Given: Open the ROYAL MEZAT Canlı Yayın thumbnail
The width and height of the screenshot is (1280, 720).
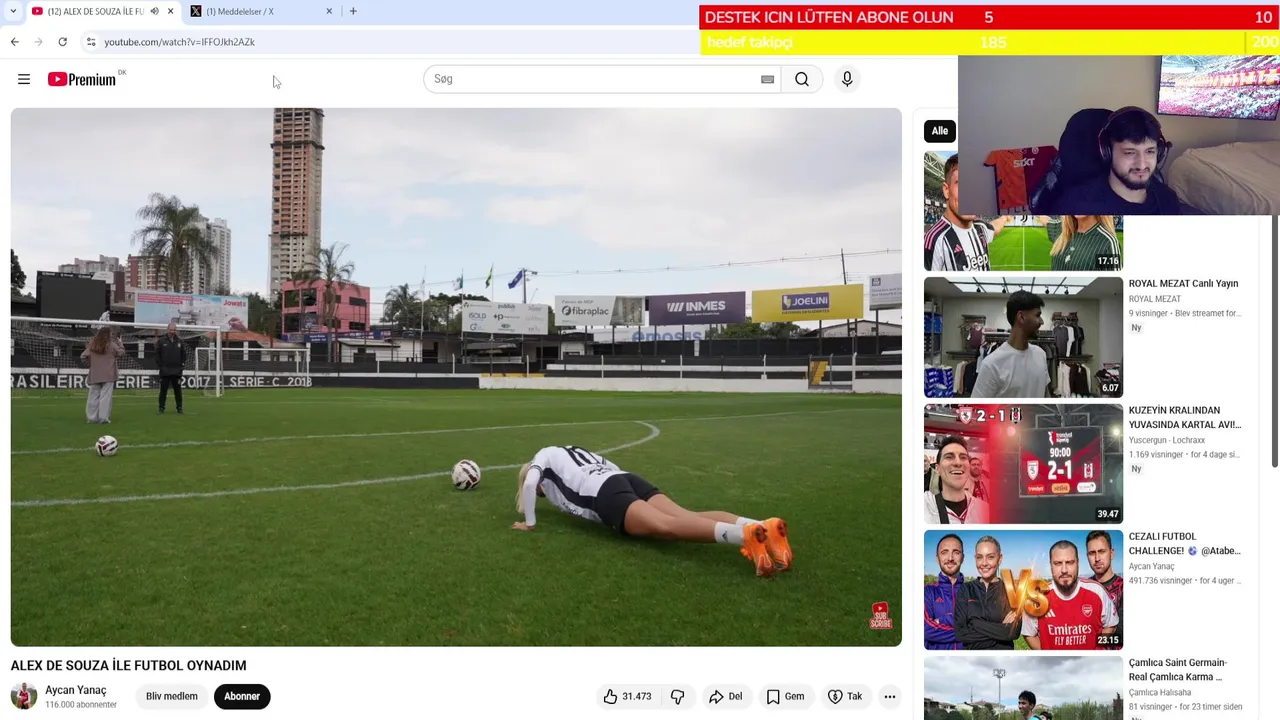Looking at the screenshot, I should pos(1023,337).
